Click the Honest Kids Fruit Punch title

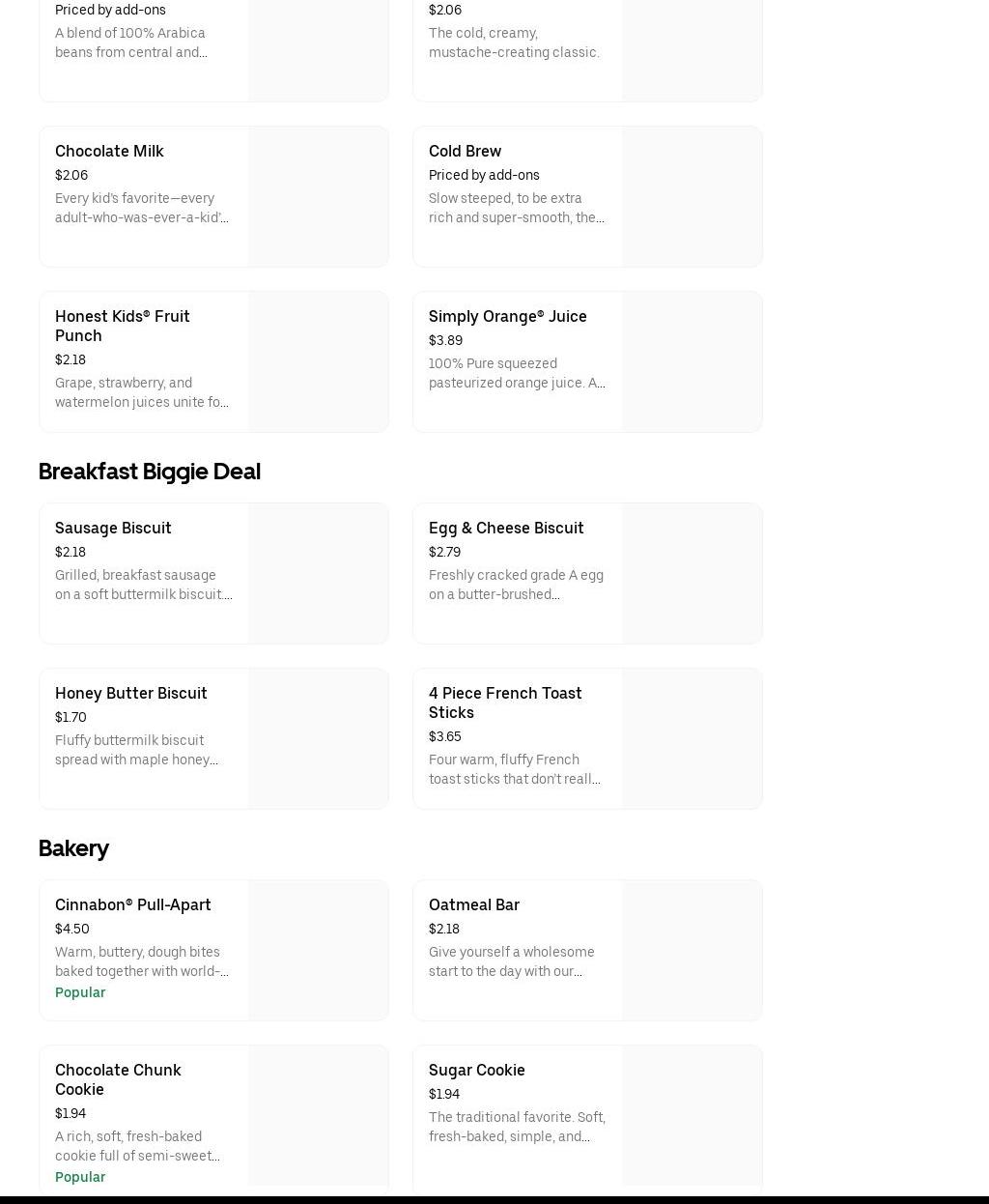coord(123,326)
